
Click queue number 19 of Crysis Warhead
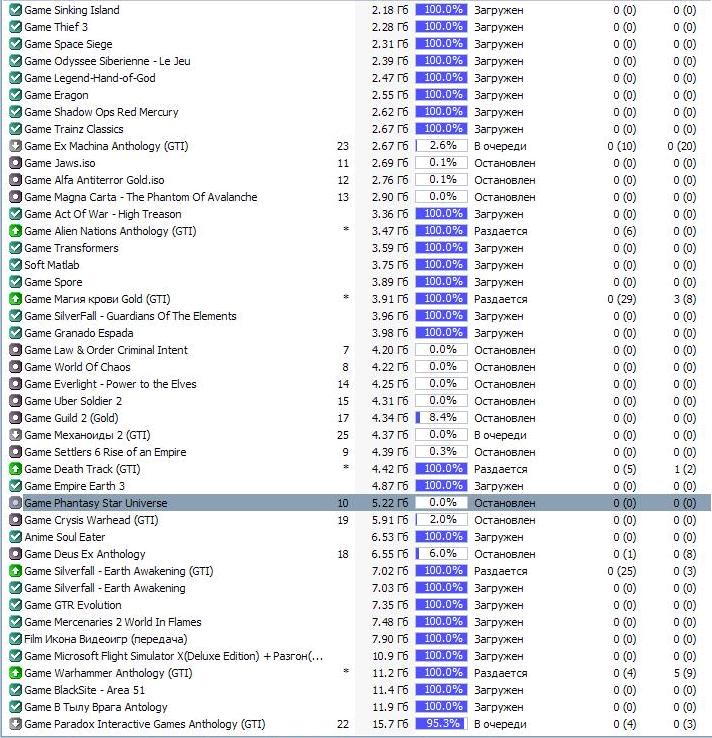point(343,520)
